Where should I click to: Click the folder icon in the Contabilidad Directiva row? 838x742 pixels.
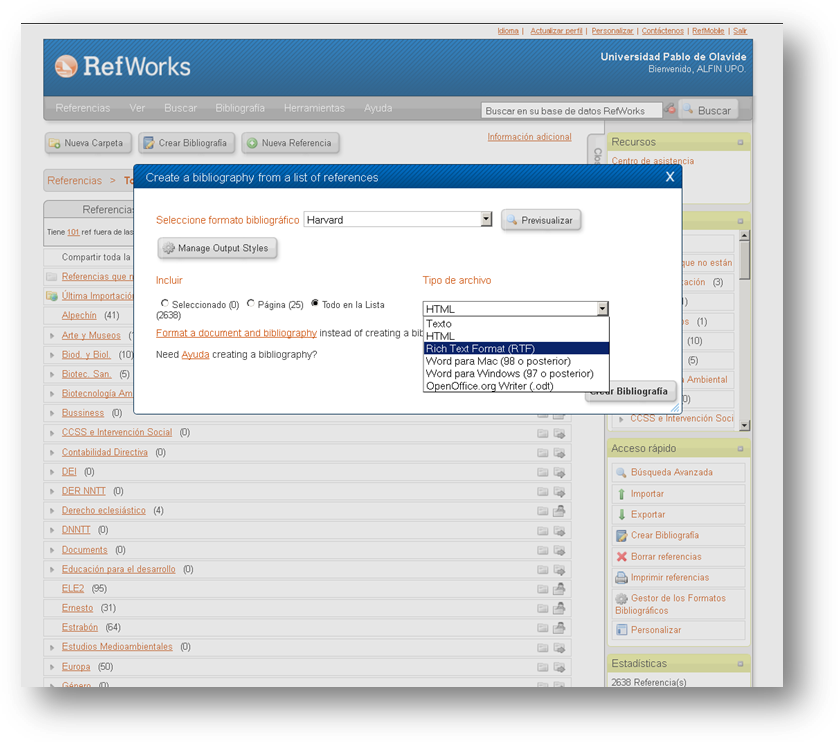tap(542, 453)
